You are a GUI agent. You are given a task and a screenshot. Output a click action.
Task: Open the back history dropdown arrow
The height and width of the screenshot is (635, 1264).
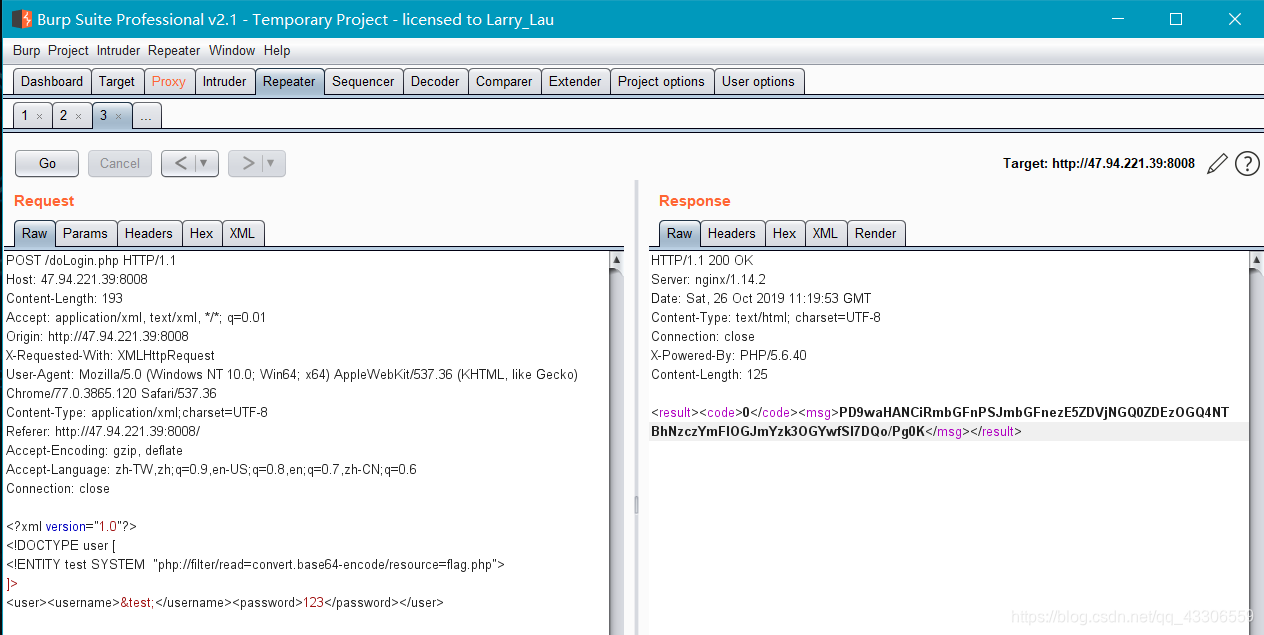point(204,163)
